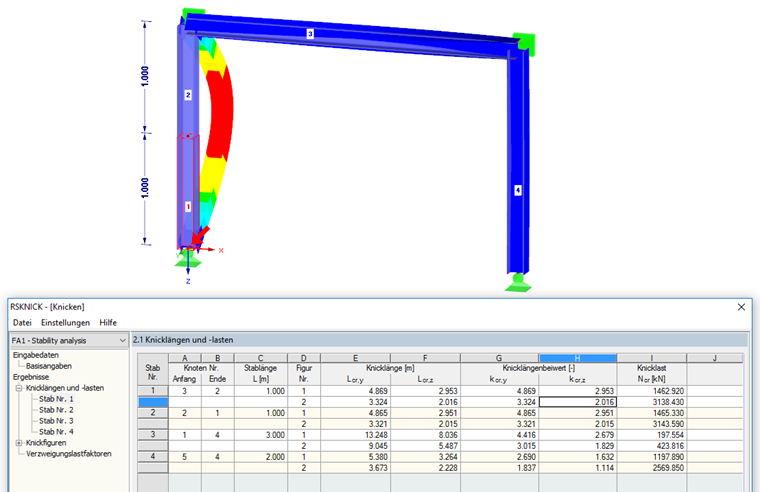Click Knicklast cell 1197.890
The width and height of the screenshot is (760, 492).
tap(651, 457)
